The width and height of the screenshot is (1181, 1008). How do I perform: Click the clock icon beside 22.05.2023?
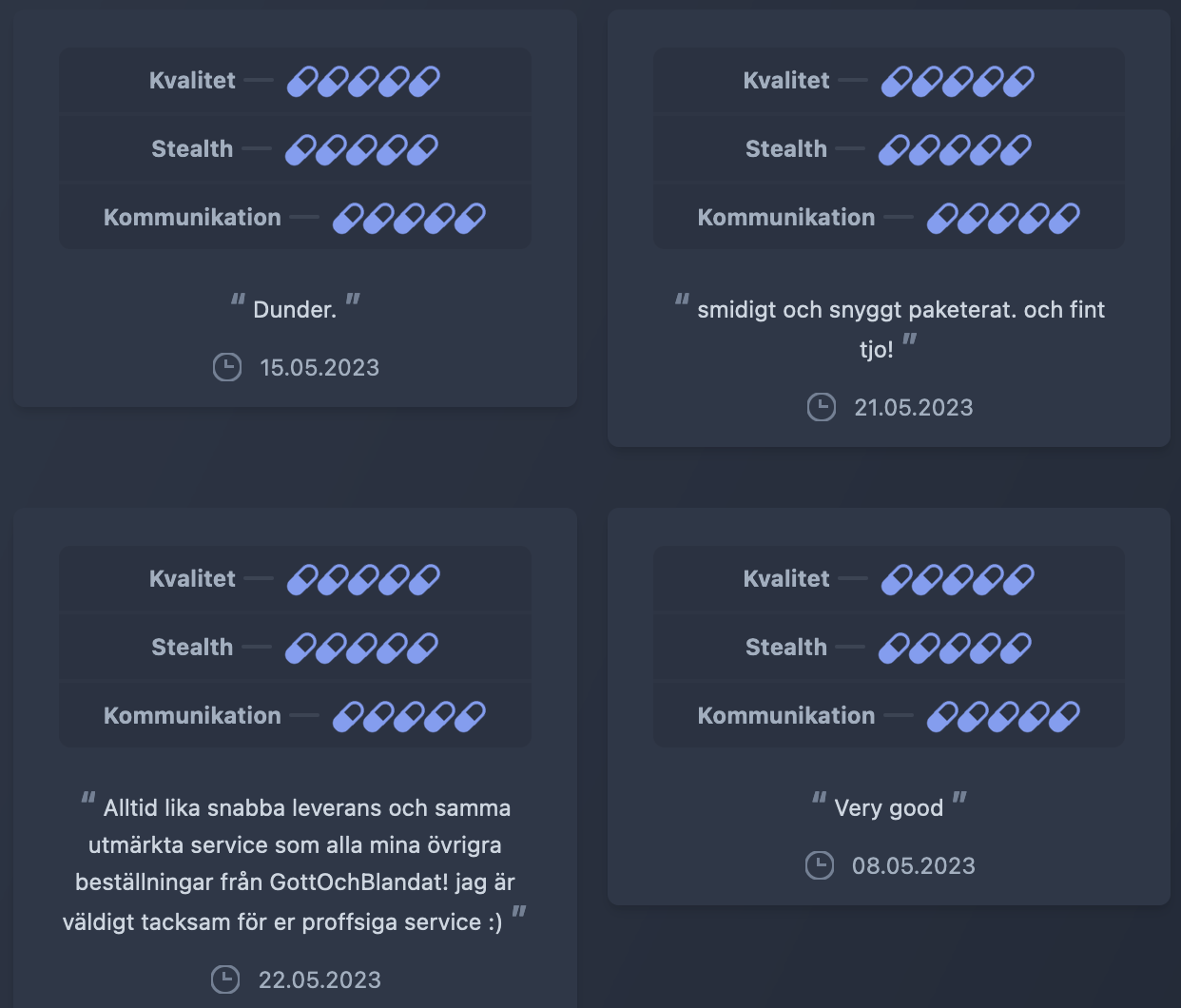225,979
